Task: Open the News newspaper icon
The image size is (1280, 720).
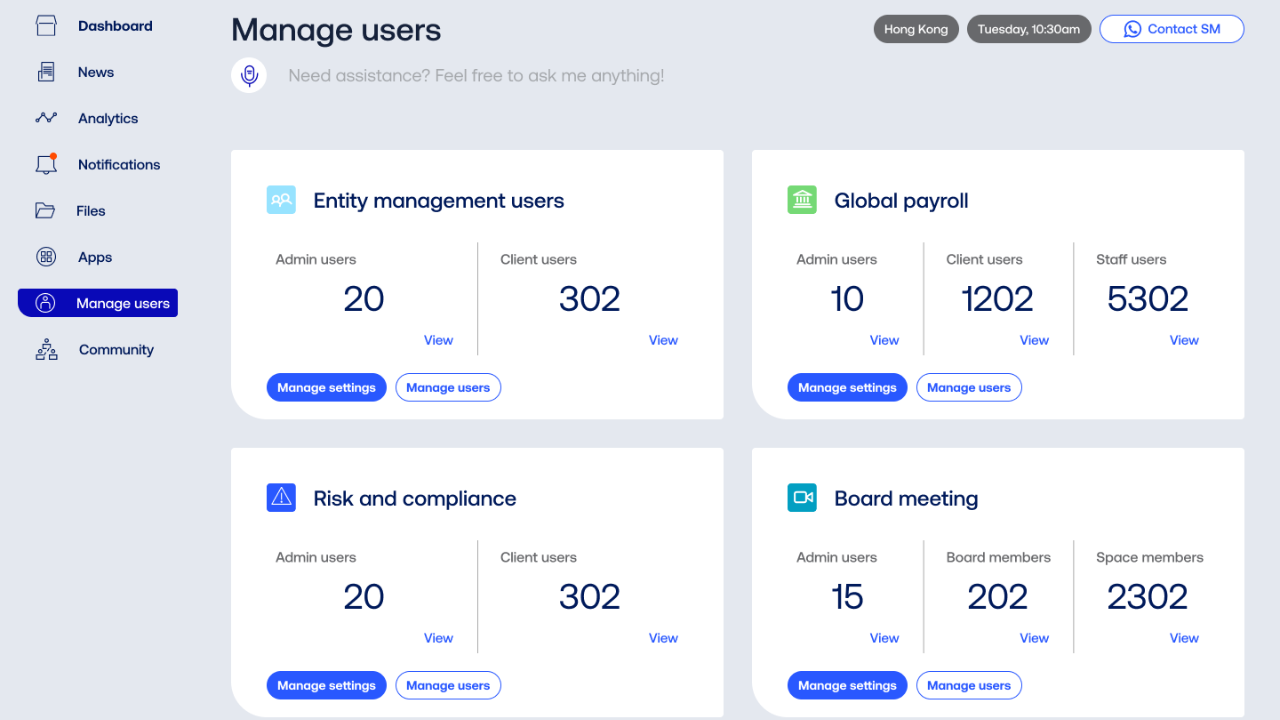Action: [46, 72]
